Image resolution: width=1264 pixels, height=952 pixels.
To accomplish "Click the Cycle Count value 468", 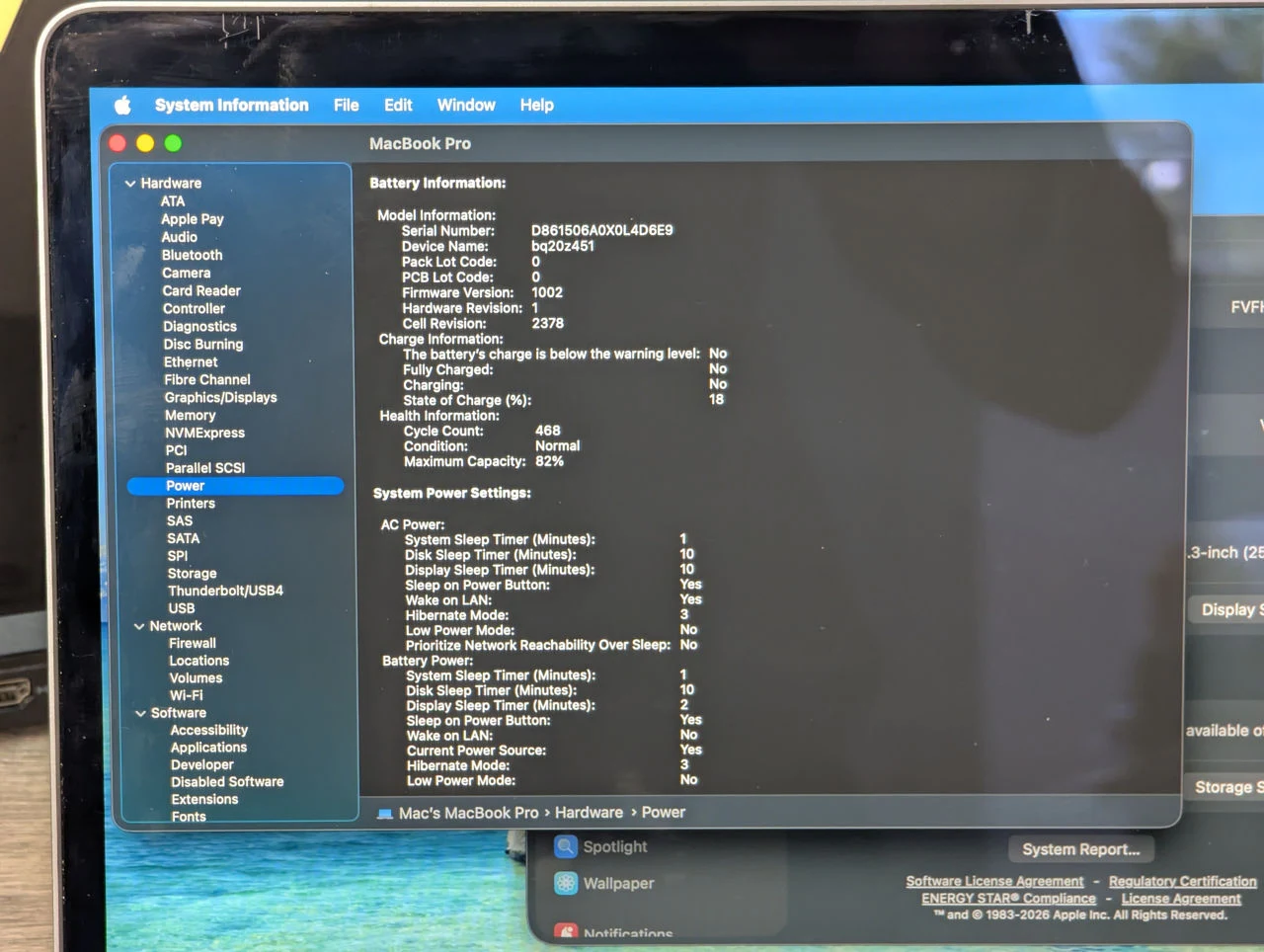I will 547,431.
